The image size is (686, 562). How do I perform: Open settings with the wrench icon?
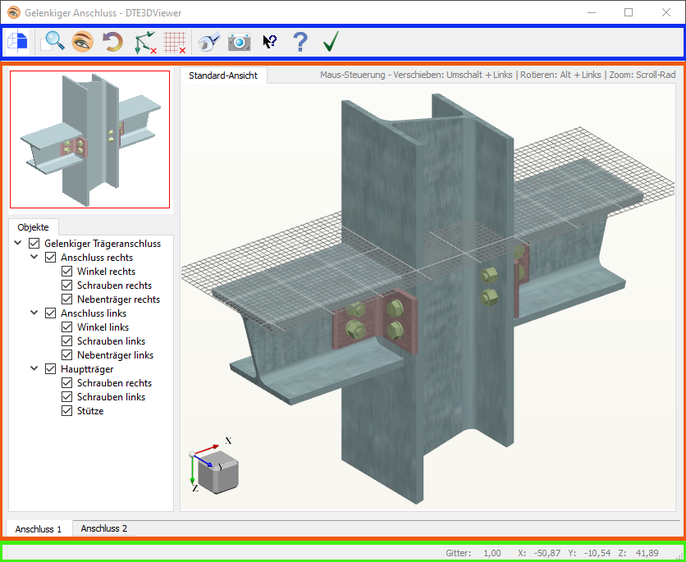pos(209,42)
